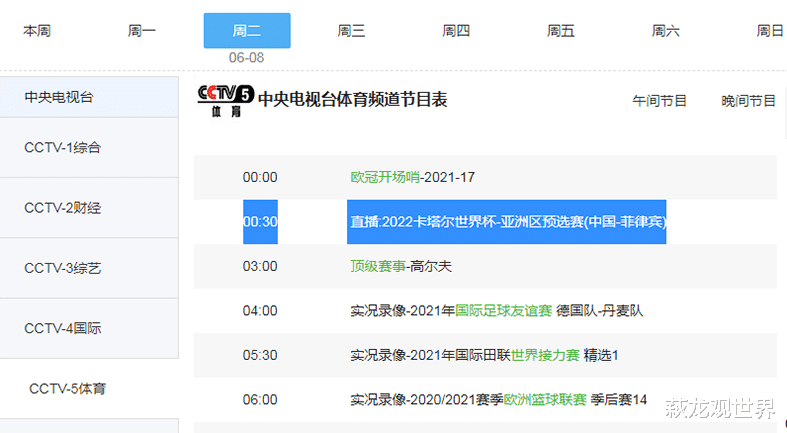Click the highlighted 00:30 time cell

click(260, 222)
